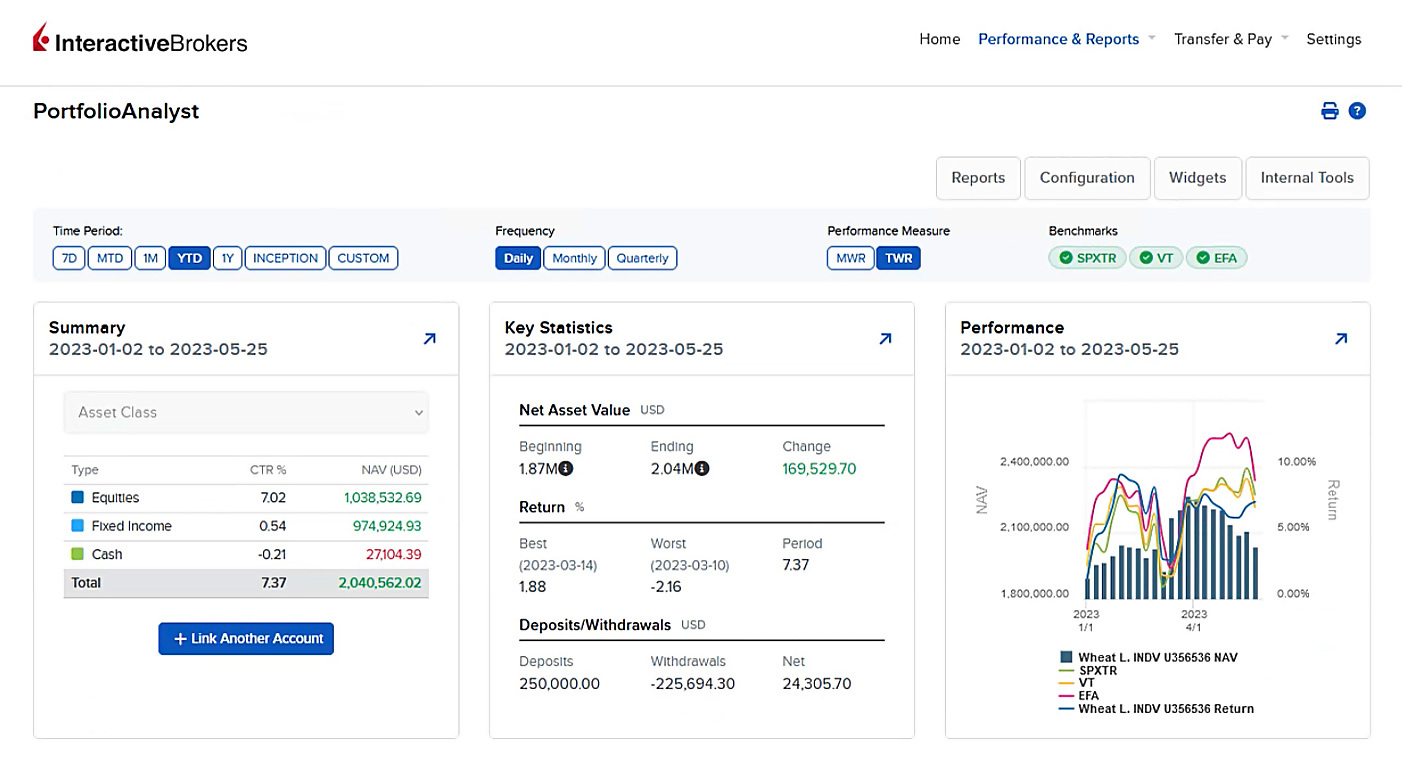Open Key Statistics detail view arrow

[885, 339]
